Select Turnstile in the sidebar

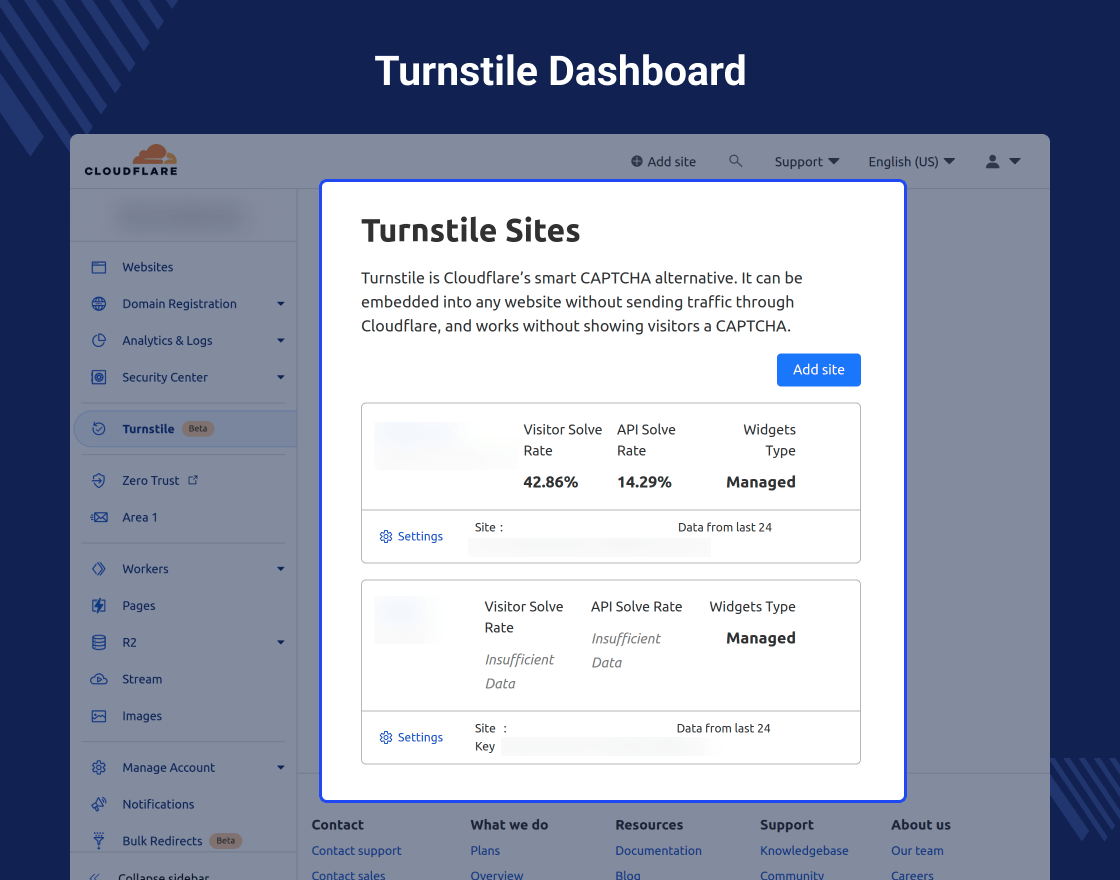(148, 429)
